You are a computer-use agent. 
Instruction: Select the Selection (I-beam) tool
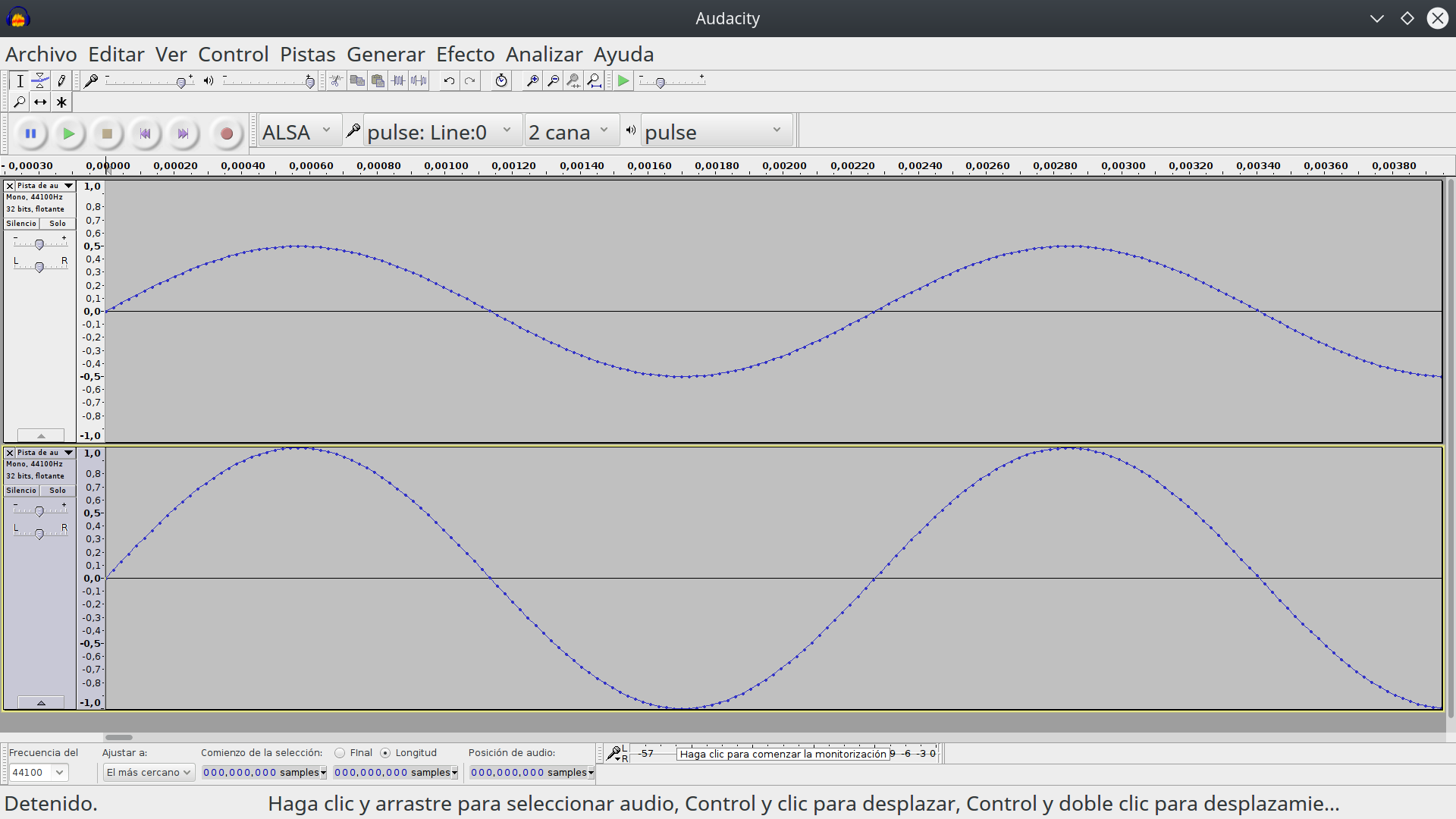tap(20, 81)
